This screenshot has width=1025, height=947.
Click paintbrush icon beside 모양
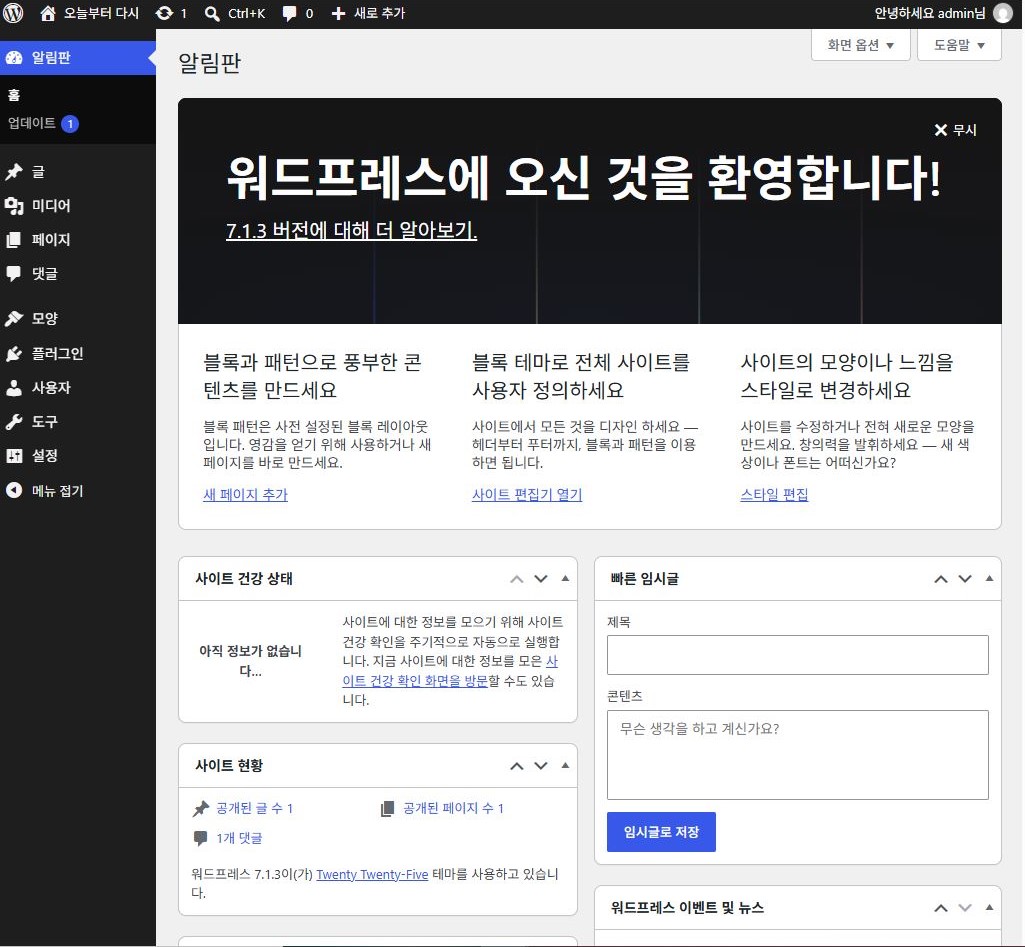pos(14,319)
